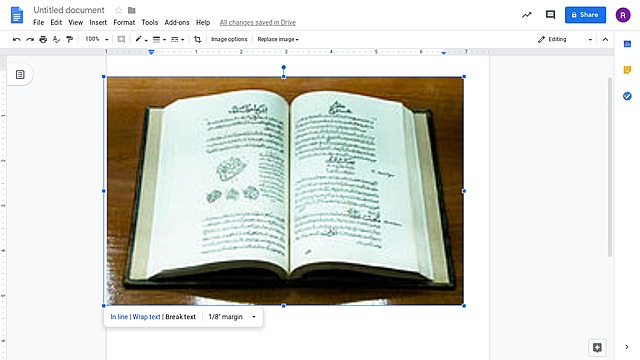The width and height of the screenshot is (640, 360).
Task: Move document using folder icon
Action: click(131, 10)
